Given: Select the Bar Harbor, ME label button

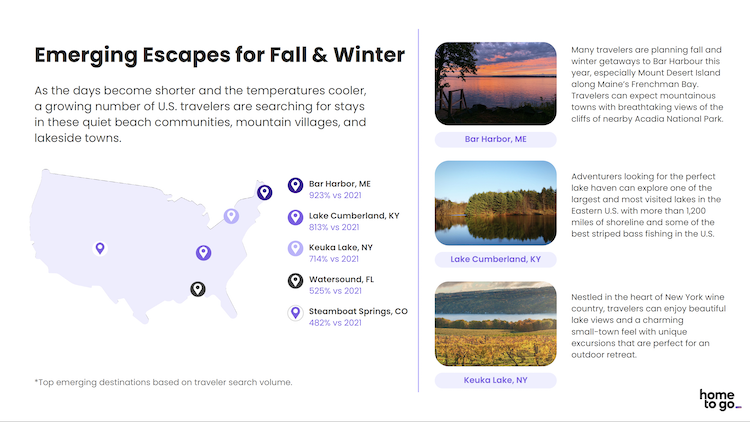Looking at the screenshot, I should coord(496,139).
